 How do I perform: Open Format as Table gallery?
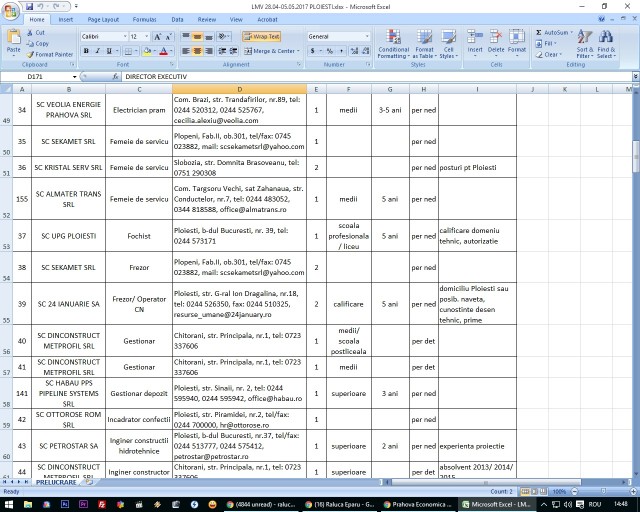(x=424, y=44)
